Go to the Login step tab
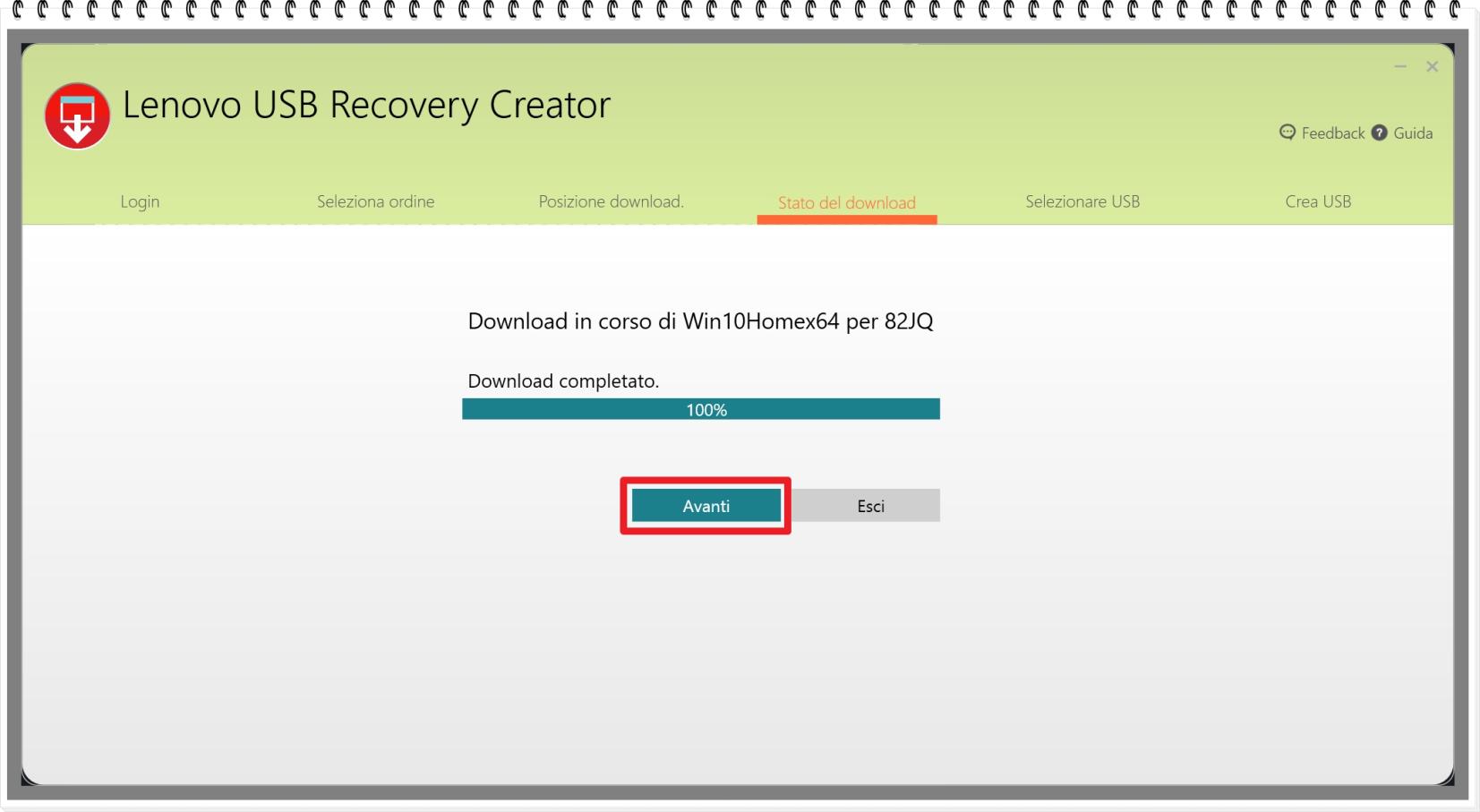The height and width of the screenshot is (812, 1480). click(x=140, y=201)
